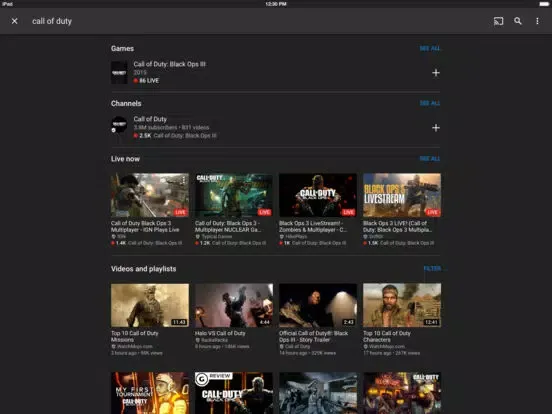Tap the Cast to device icon
552x414 pixels.
tap(498, 21)
